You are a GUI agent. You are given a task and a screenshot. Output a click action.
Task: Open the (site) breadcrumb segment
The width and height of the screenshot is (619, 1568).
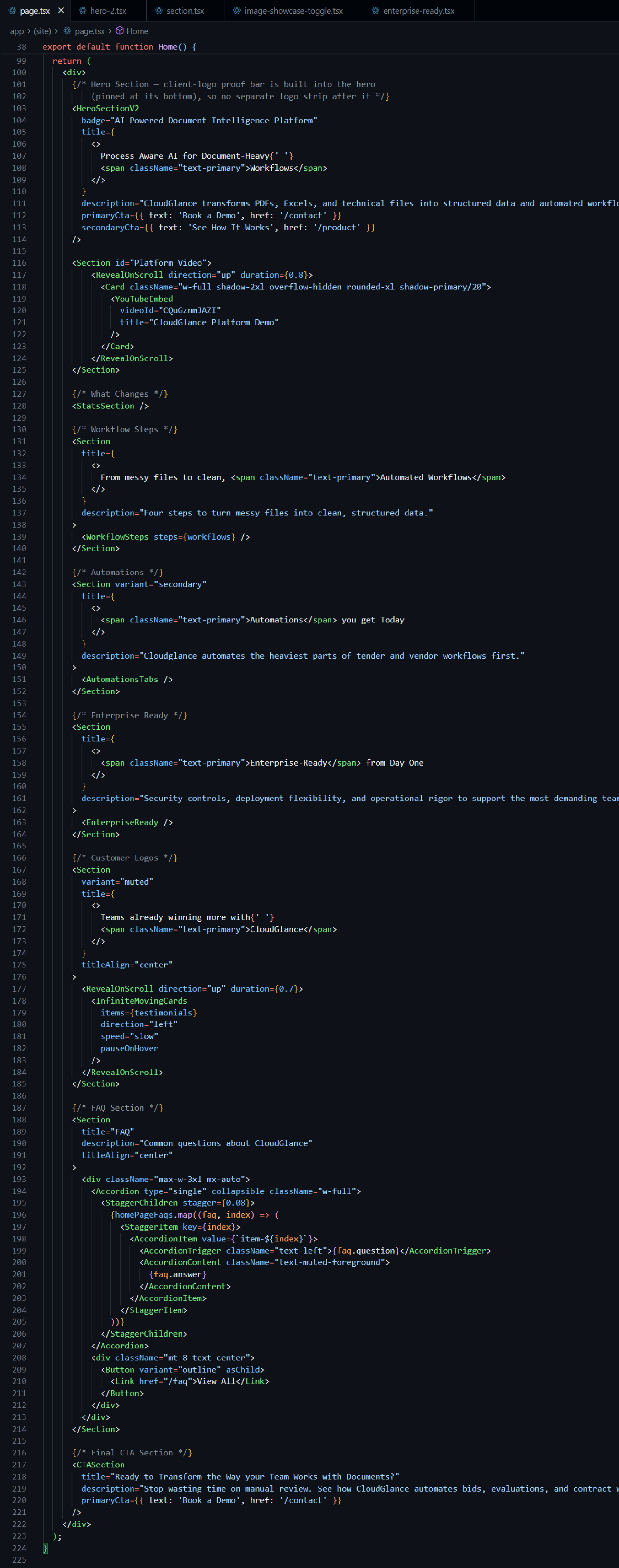coord(42,31)
